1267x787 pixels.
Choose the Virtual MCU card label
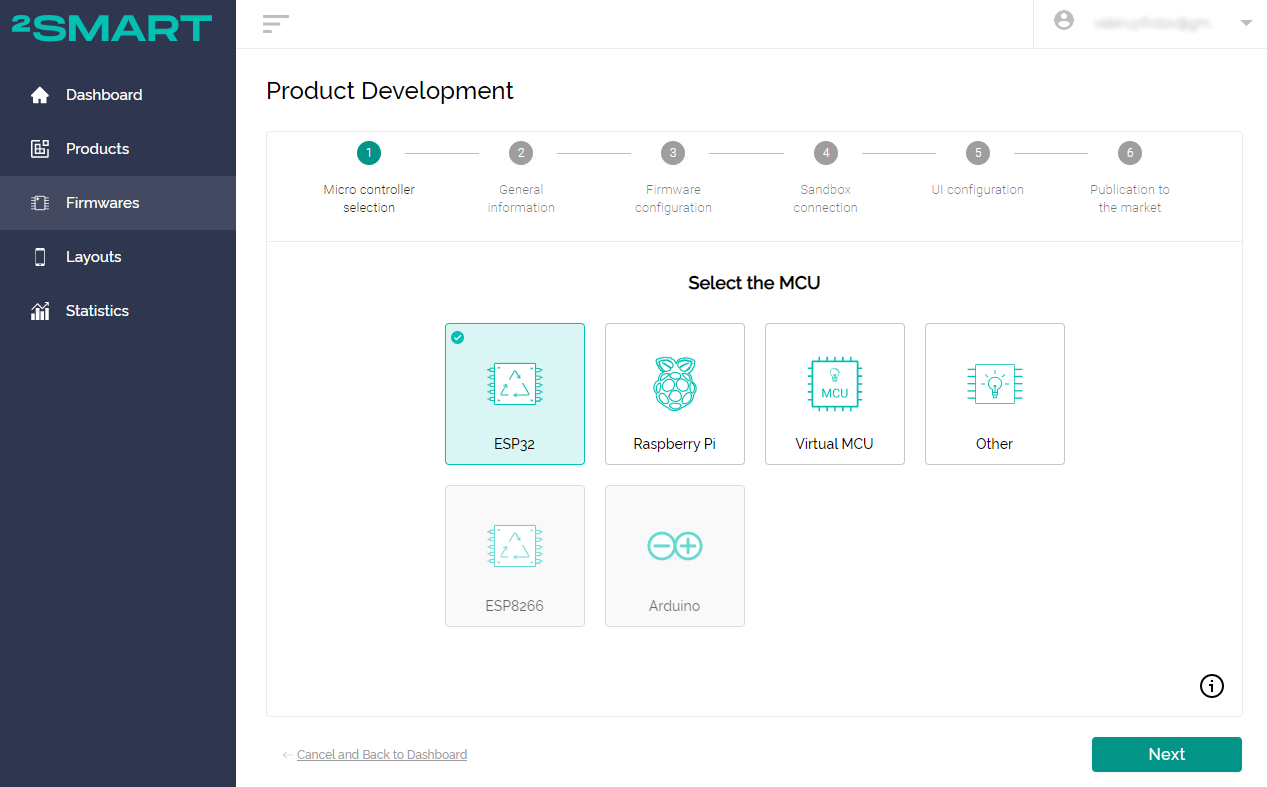point(835,444)
